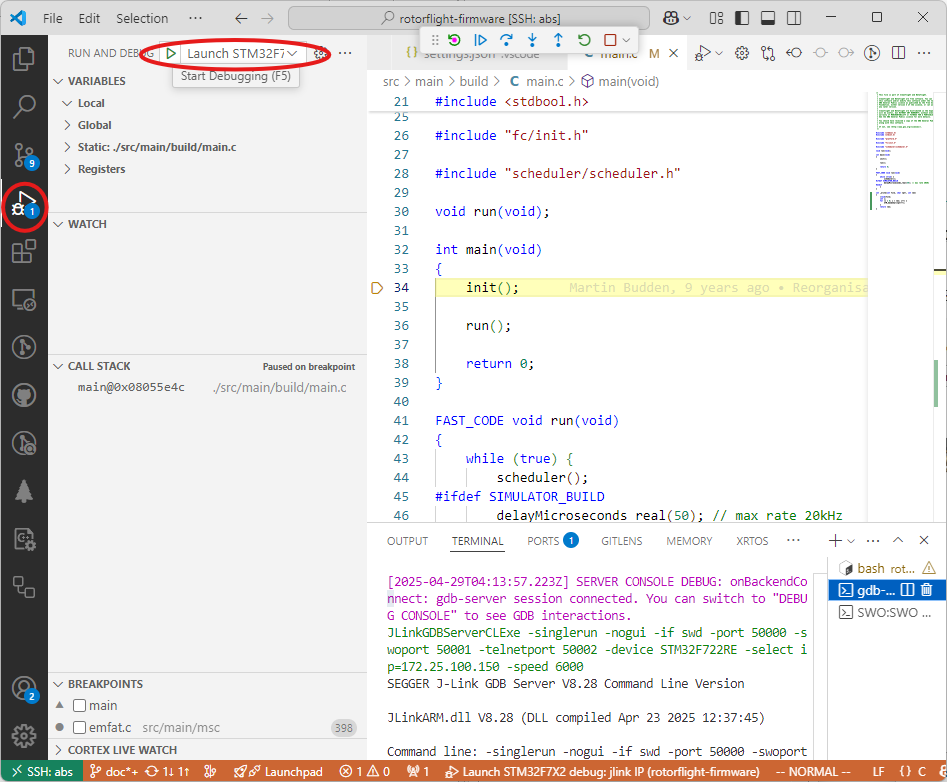Collapse the BREAKPOINTS section

coord(58,684)
